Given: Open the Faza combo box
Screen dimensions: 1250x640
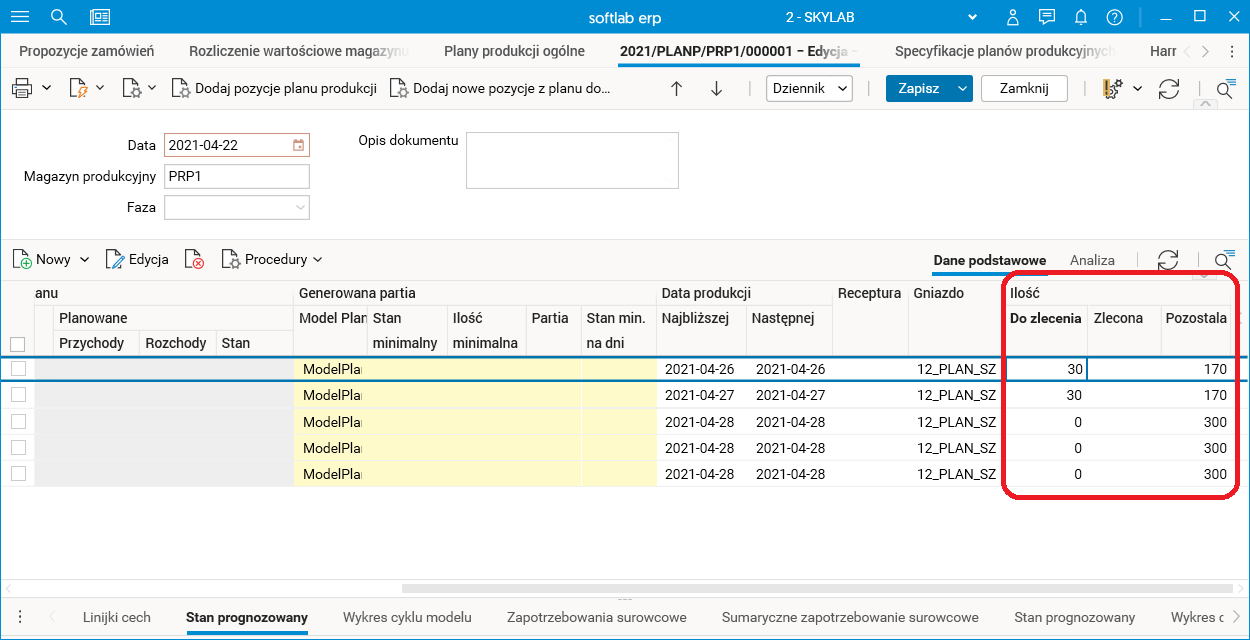Looking at the screenshot, I should (237, 207).
